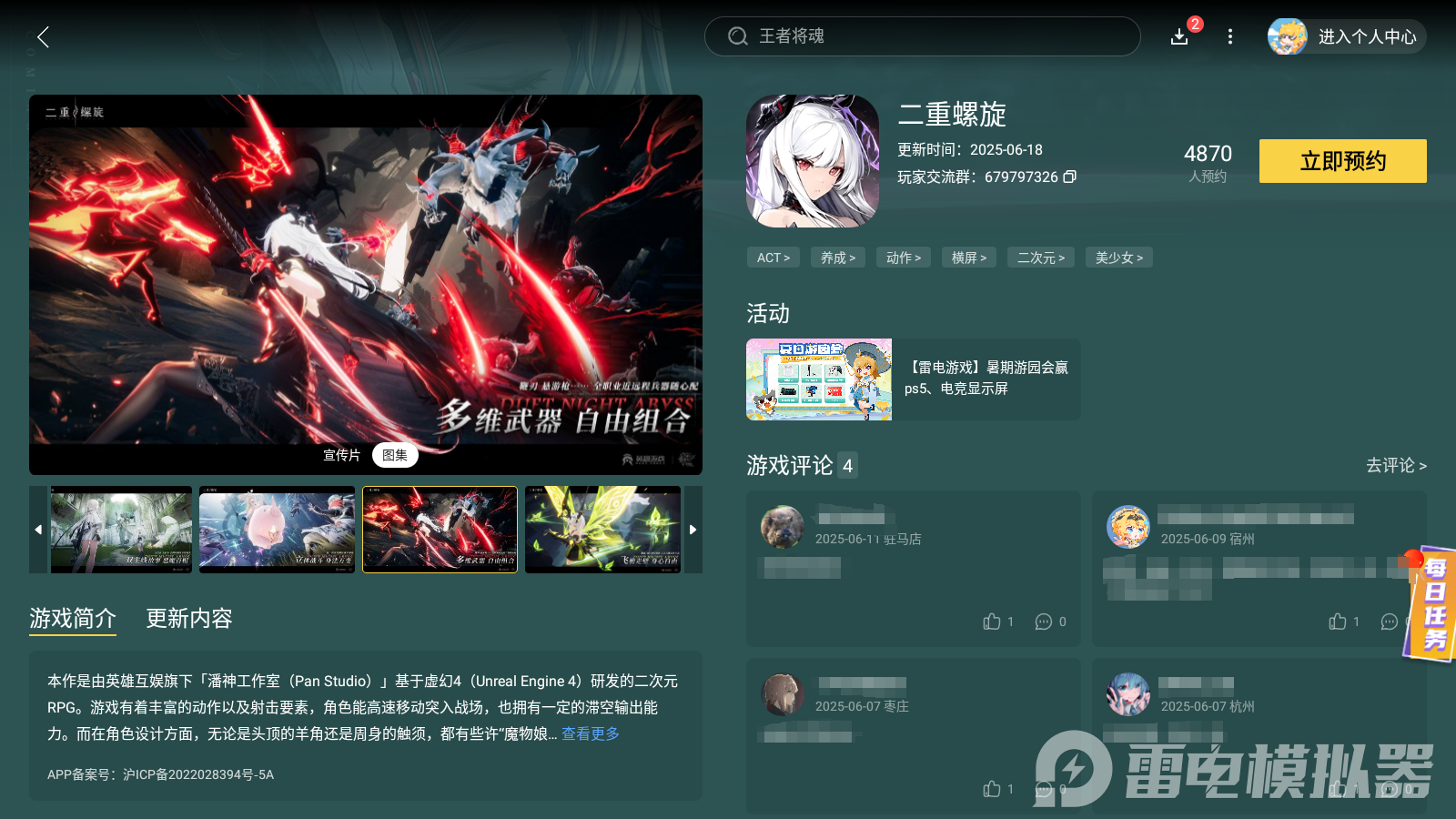Open the ACT tag
This screenshot has height=819, width=1456.
[x=773, y=258]
